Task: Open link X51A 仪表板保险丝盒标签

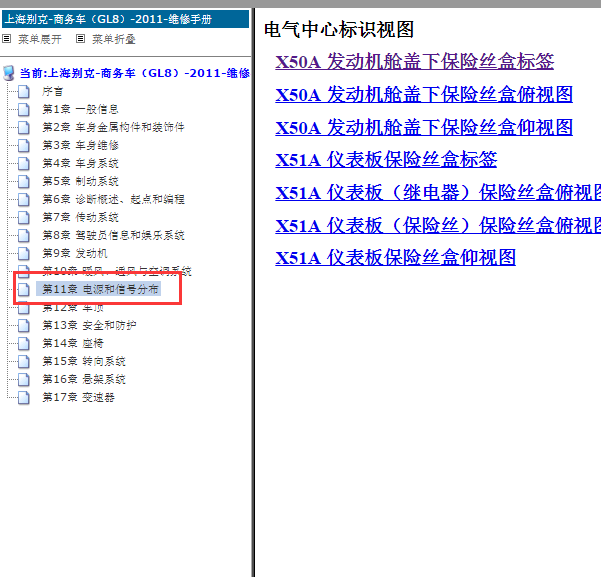Action: point(386,160)
